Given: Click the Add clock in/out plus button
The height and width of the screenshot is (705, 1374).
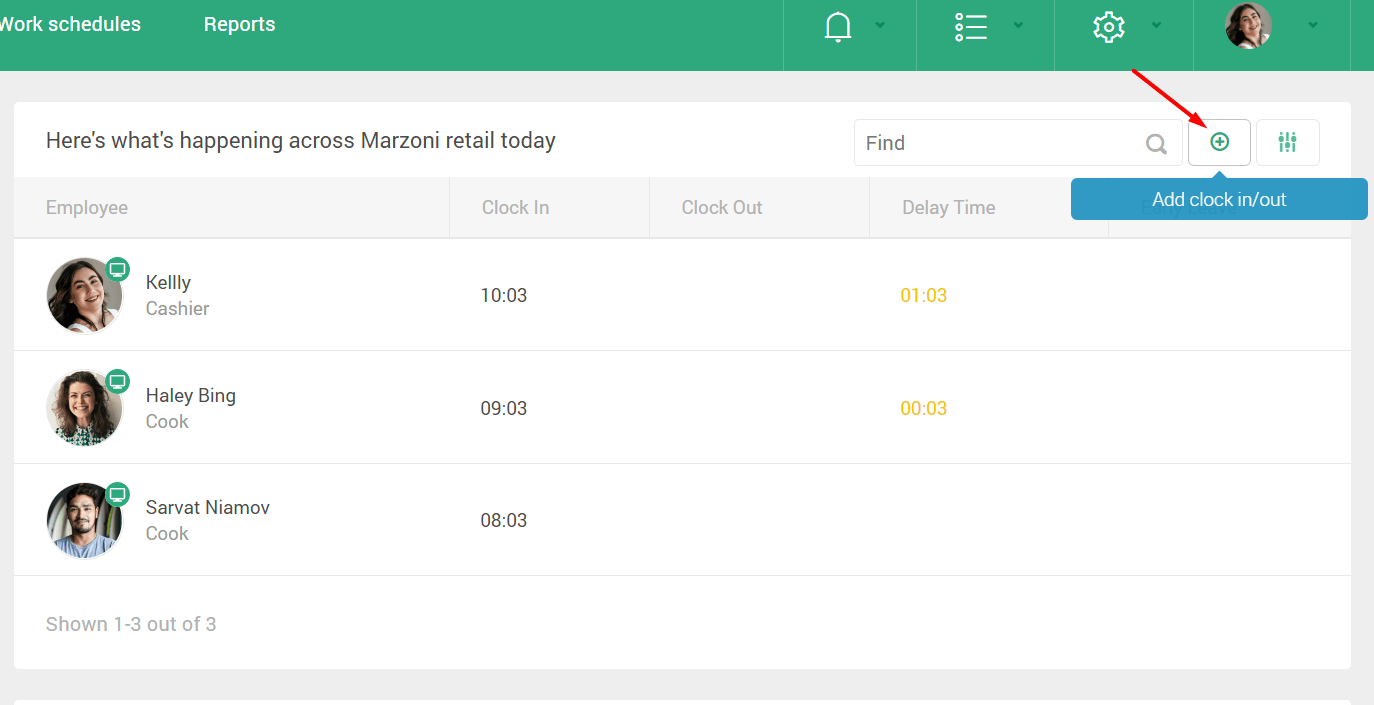Looking at the screenshot, I should 1219,142.
